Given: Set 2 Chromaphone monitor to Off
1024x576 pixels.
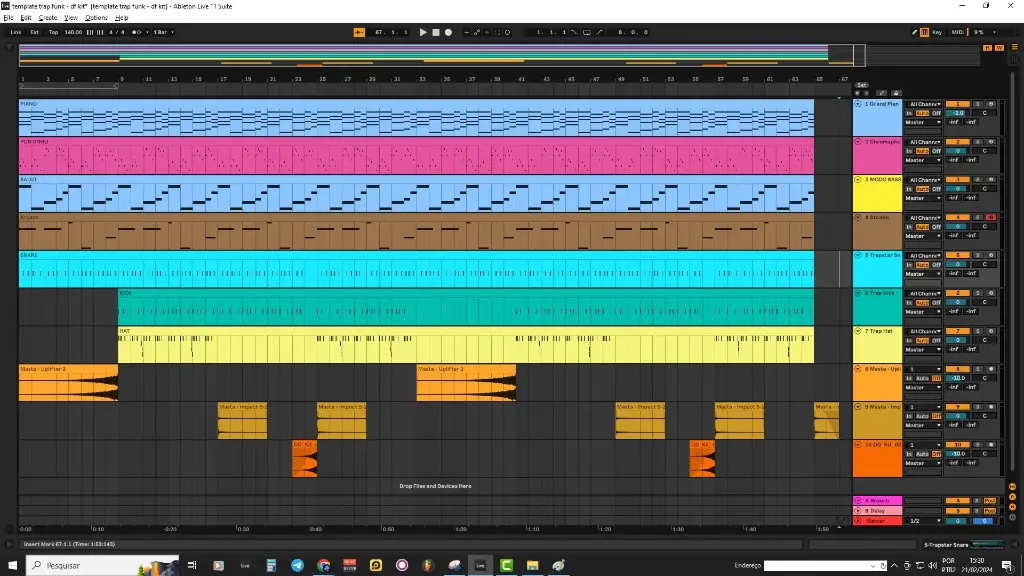Looking at the screenshot, I should click(x=936, y=151).
